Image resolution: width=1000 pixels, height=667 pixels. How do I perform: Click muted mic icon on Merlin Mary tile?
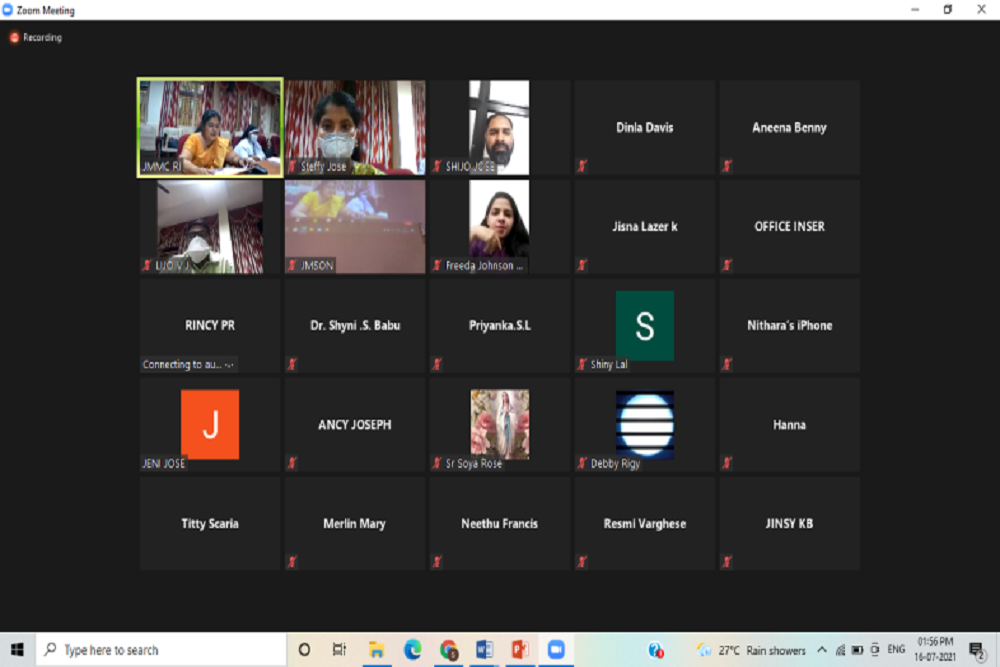pos(292,562)
